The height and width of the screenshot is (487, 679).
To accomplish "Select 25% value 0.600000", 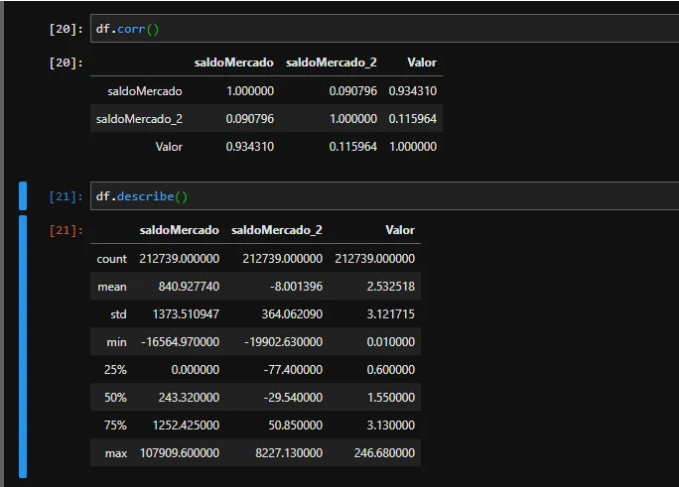I will point(391,370).
